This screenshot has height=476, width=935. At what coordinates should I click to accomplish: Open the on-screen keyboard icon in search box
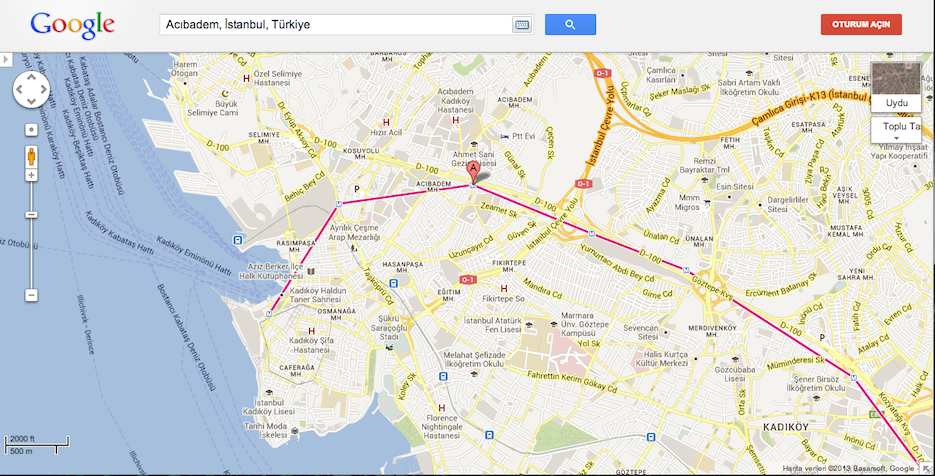tap(521, 25)
